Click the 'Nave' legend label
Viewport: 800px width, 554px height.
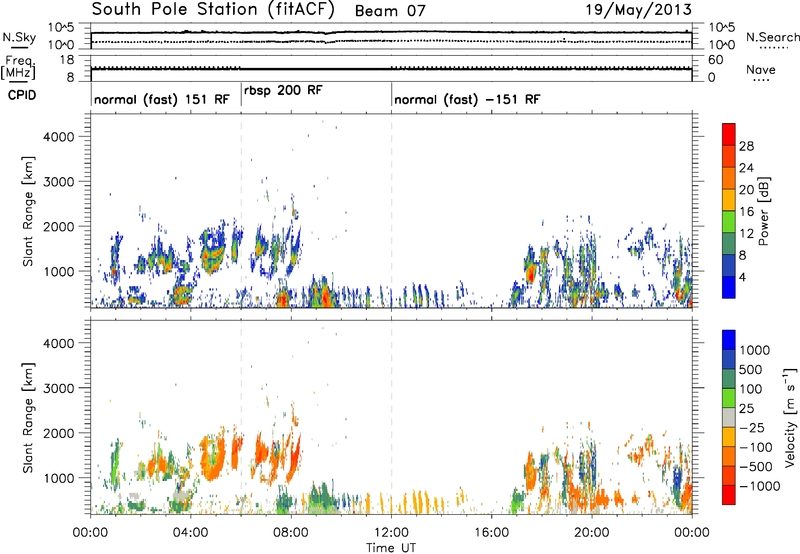click(761, 70)
